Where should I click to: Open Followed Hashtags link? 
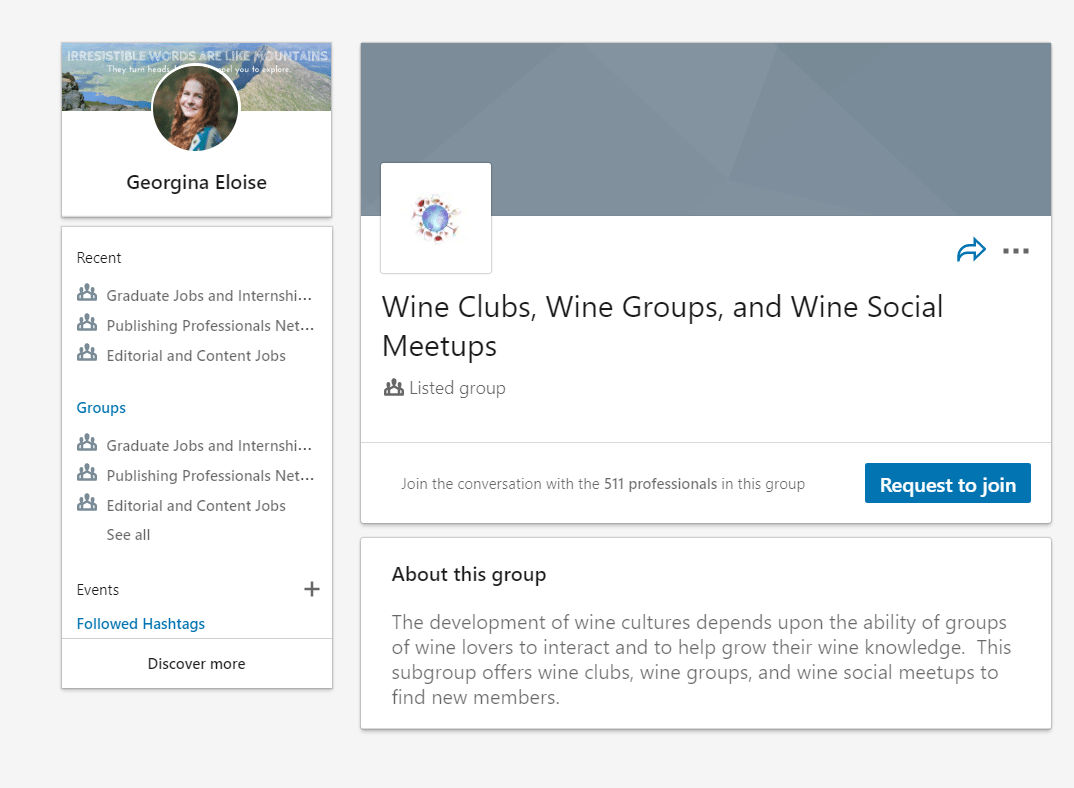[140, 624]
